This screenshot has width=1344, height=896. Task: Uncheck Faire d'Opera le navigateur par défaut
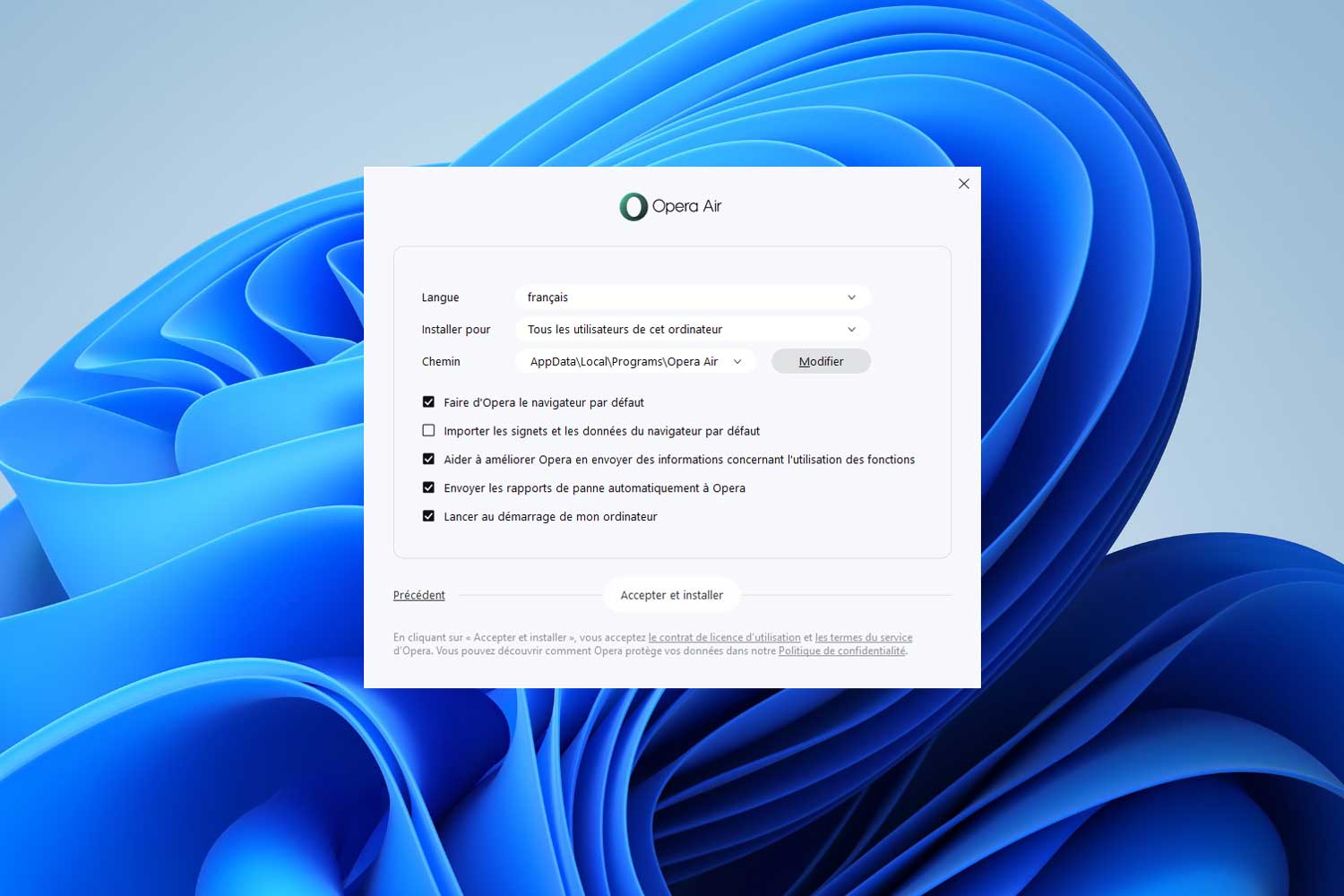coord(428,402)
